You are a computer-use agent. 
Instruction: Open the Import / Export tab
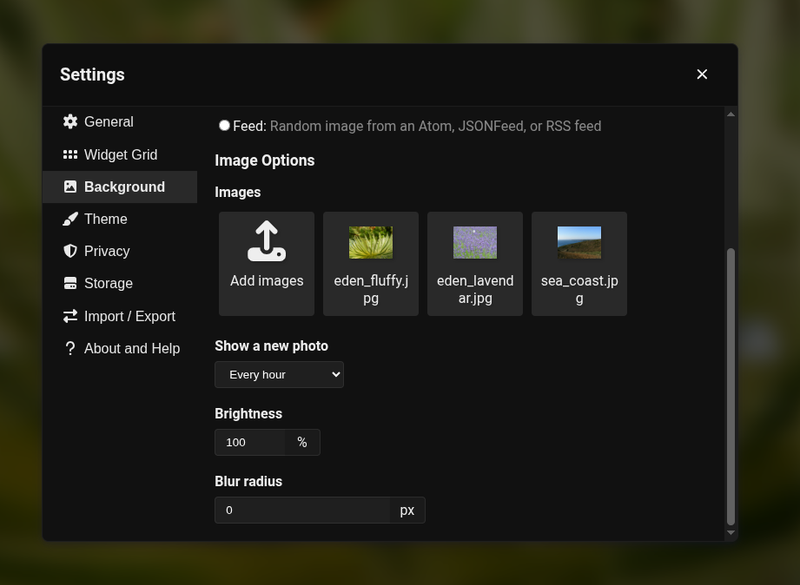coord(120,316)
